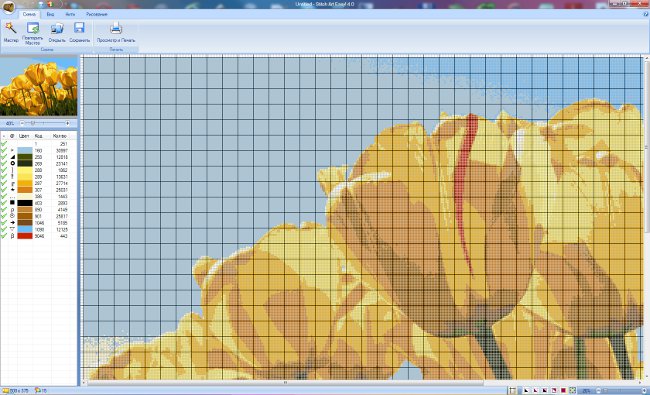
Task: Click the 40% preview zoom value
Action: [x=10, y=124]
